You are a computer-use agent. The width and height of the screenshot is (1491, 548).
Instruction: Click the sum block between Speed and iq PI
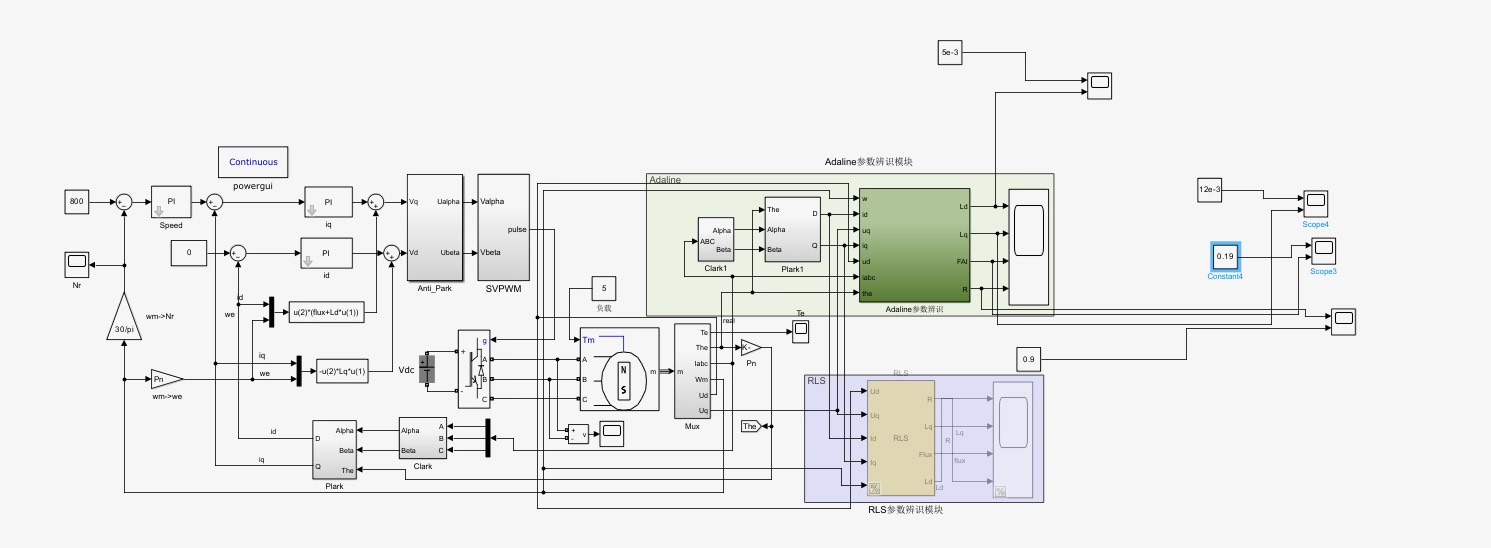click(x=215, y=202)
